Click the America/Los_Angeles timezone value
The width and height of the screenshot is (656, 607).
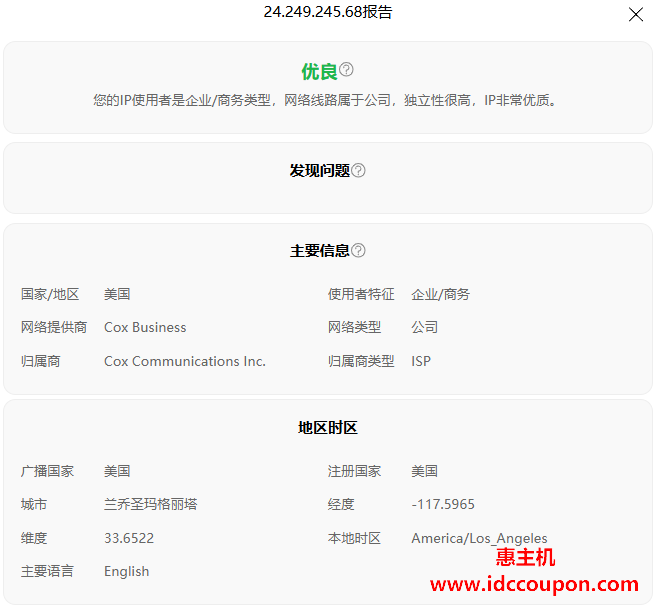coord(479,538)
